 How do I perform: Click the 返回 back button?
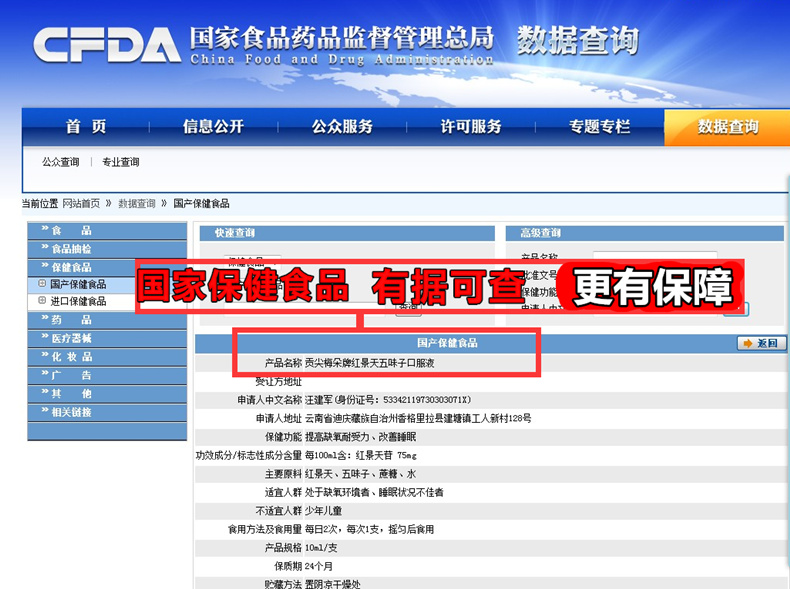point(762,343)
